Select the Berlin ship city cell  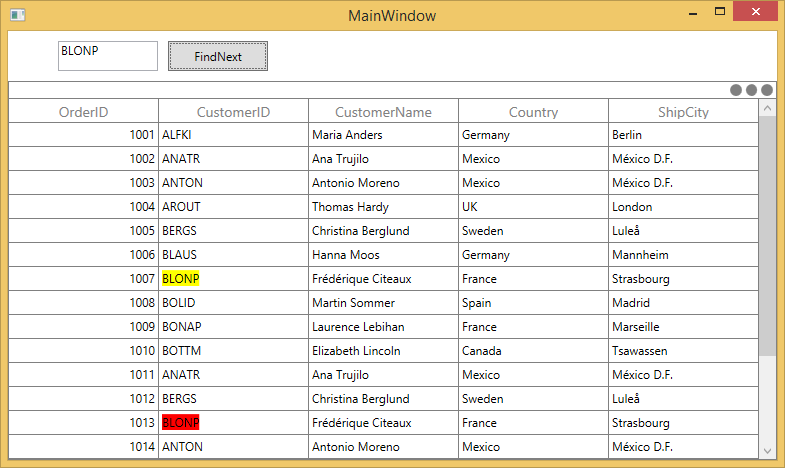(683, 135)
